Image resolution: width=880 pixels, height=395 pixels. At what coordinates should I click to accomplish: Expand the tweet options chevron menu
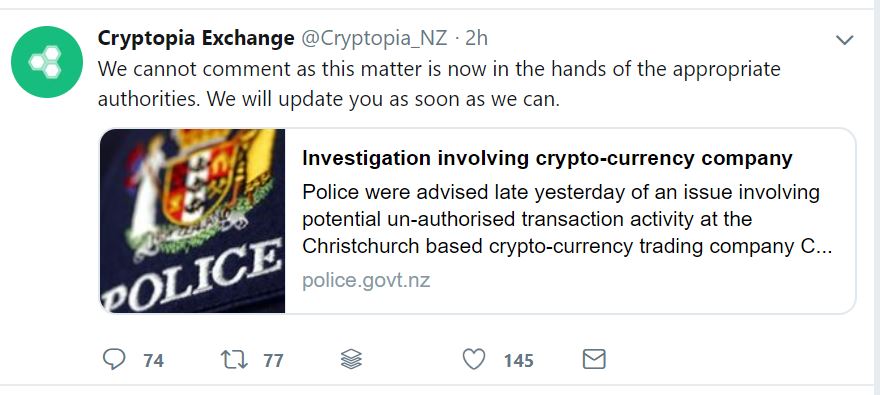845,40
